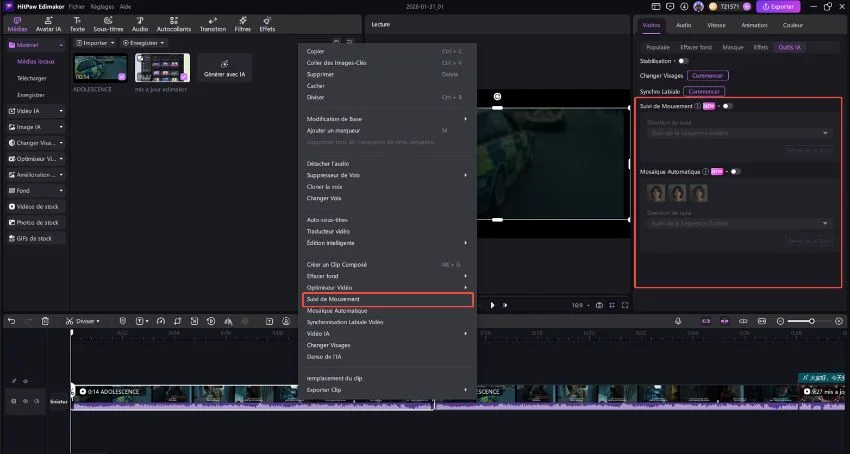Click the trash delete icon in timeline toolbar
The image size is (850, 454).
click(45, 321)
